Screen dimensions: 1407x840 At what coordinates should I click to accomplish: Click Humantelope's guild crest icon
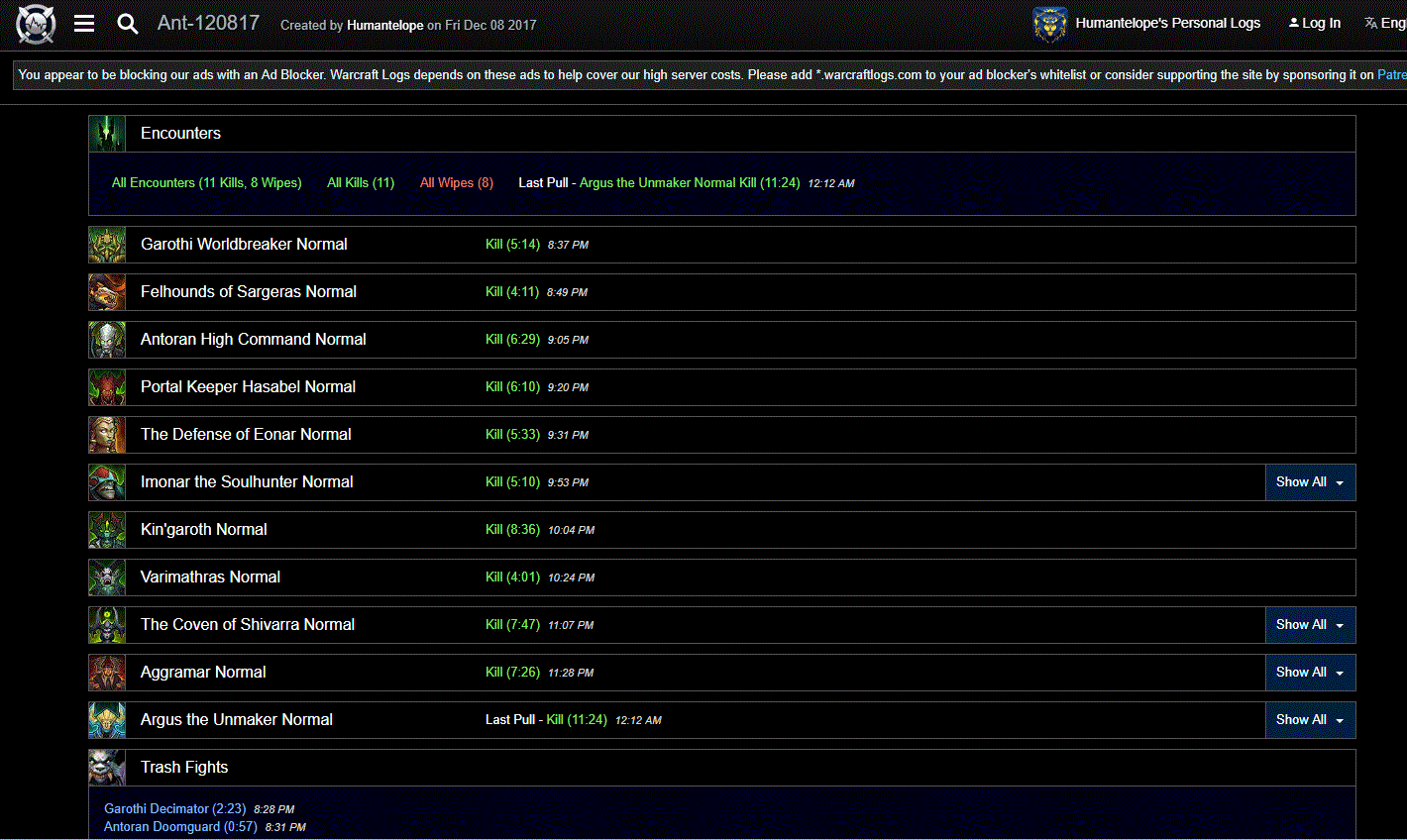click(1049, 24)
